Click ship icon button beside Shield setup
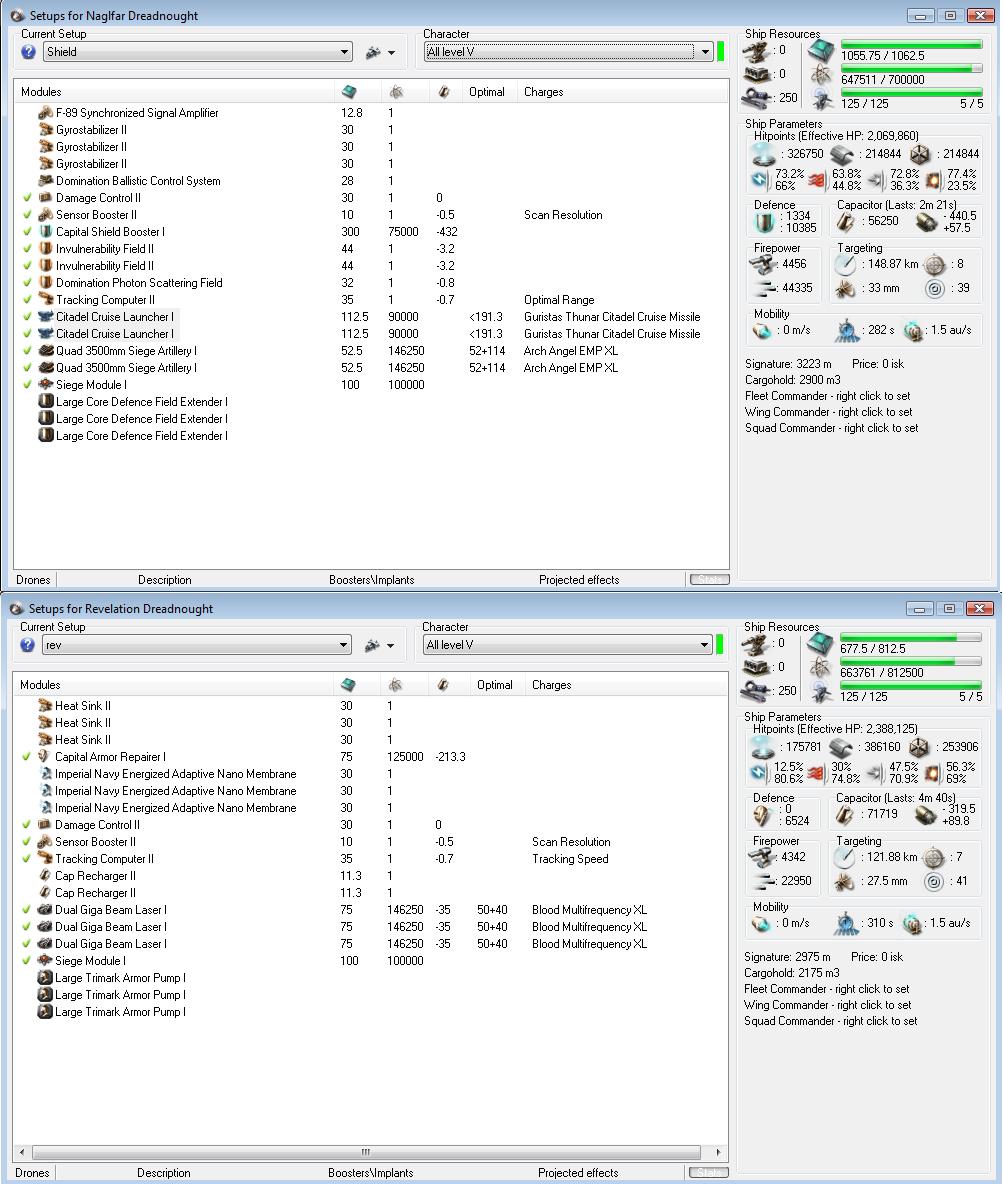Screen dimensions: 1003x1184 pos(373,52)
